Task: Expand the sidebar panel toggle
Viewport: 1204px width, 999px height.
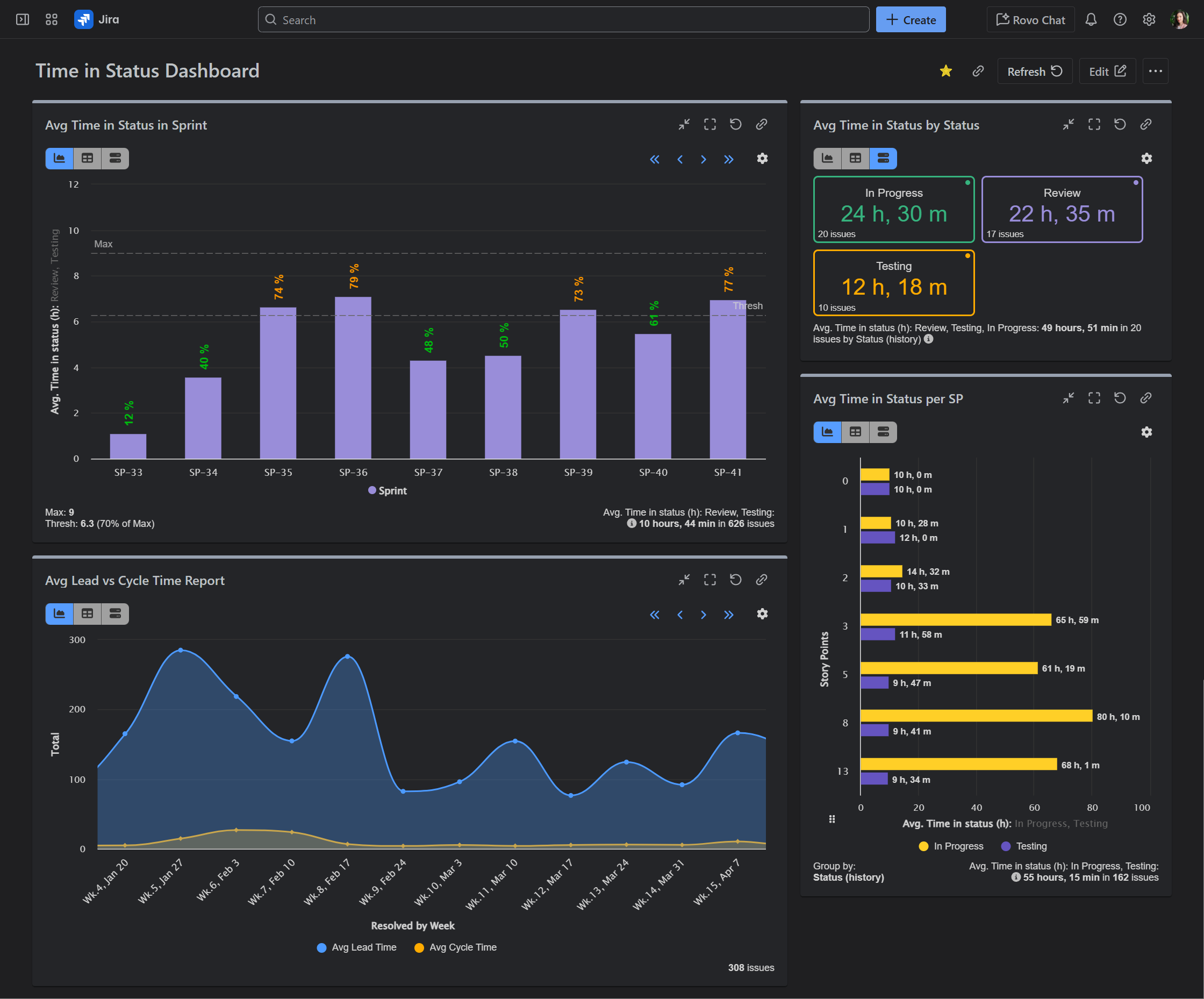Action: coord(23,19)
